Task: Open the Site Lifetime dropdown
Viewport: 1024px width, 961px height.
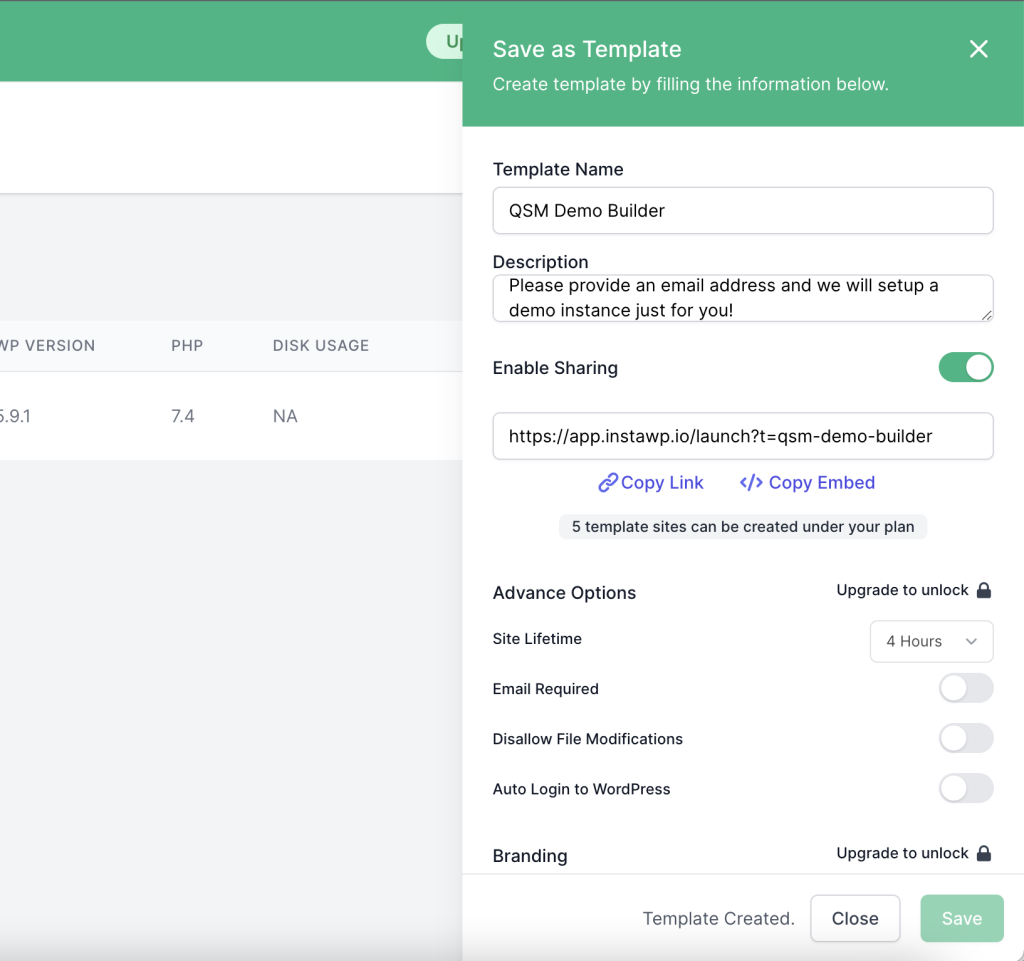Action: click(x=931, y=641)
